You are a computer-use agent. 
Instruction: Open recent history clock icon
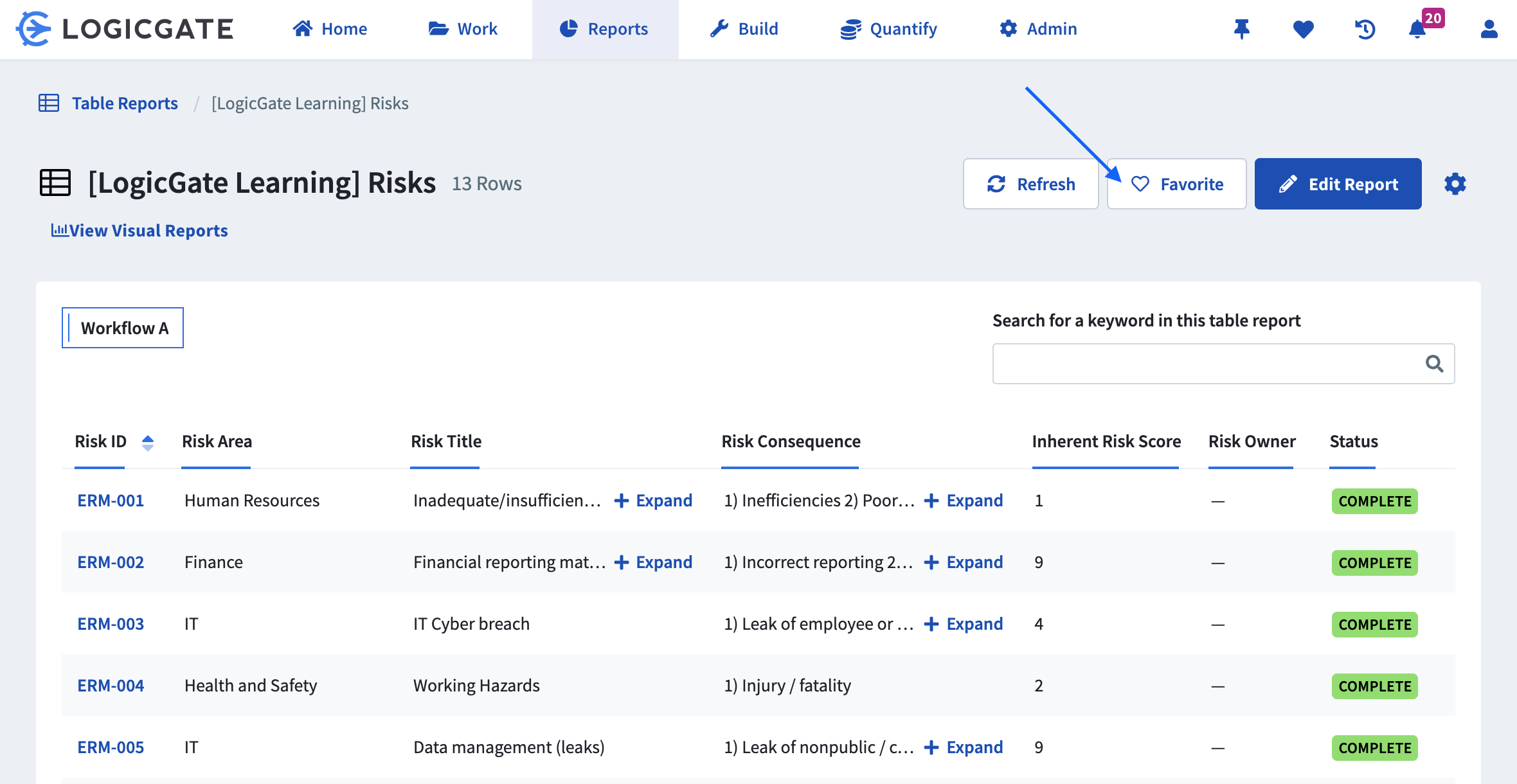(1365, 29)
